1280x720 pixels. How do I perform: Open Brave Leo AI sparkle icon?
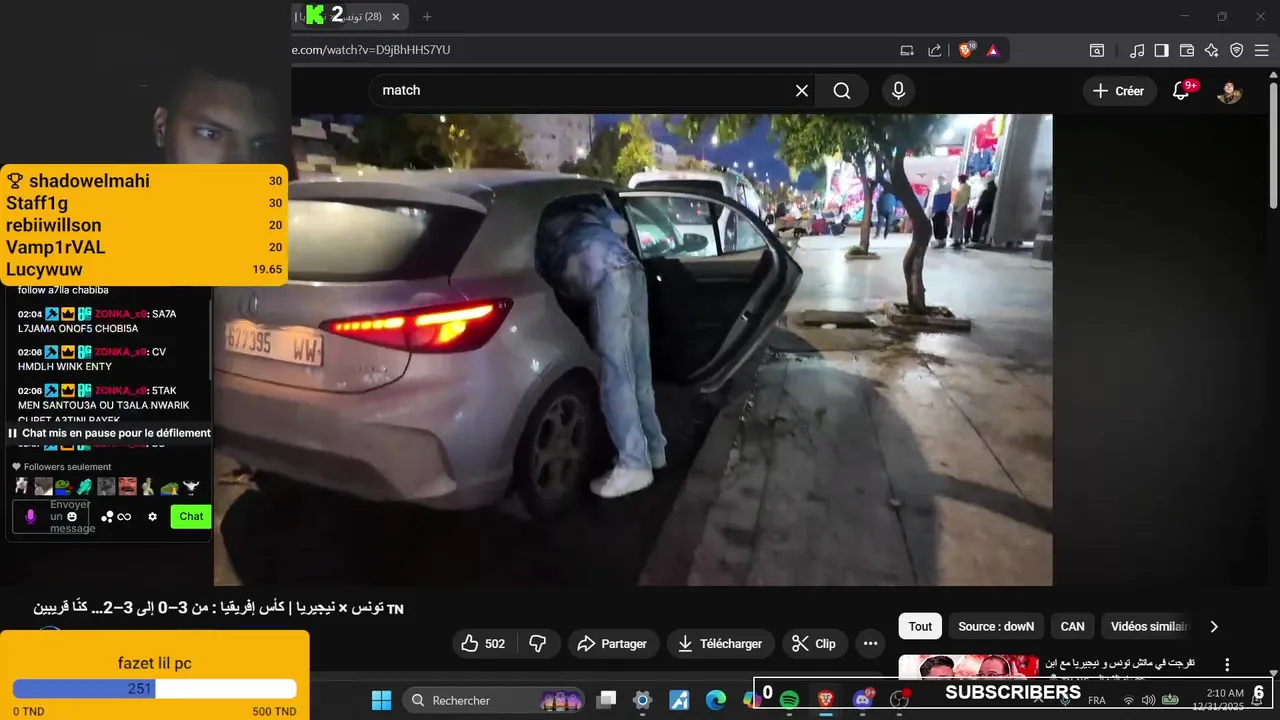tap(1212, 50)
